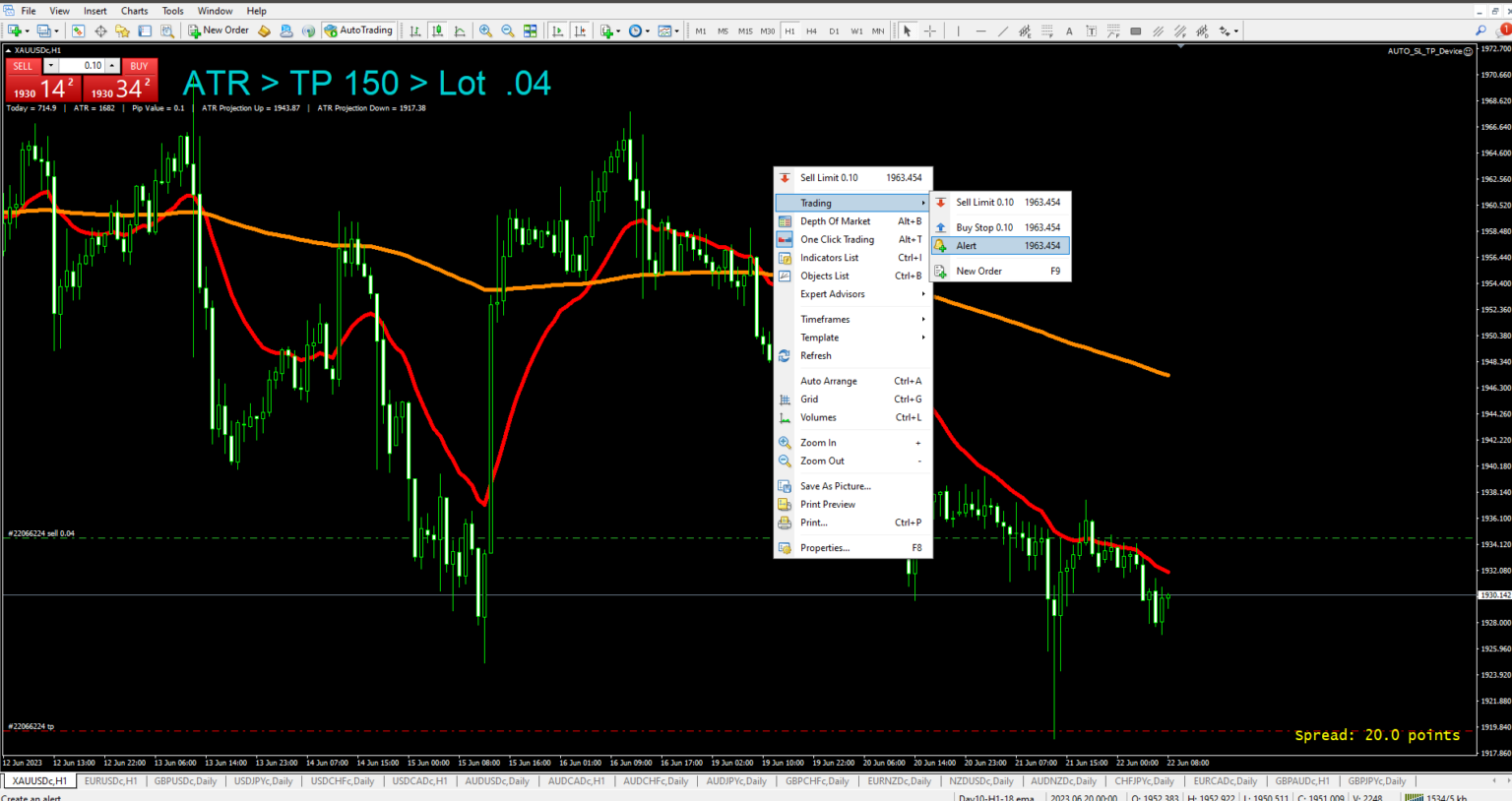The width and height of the screenshot is (1512, 801).
Task: Open the Charts menu
Action: pos(134,11)
